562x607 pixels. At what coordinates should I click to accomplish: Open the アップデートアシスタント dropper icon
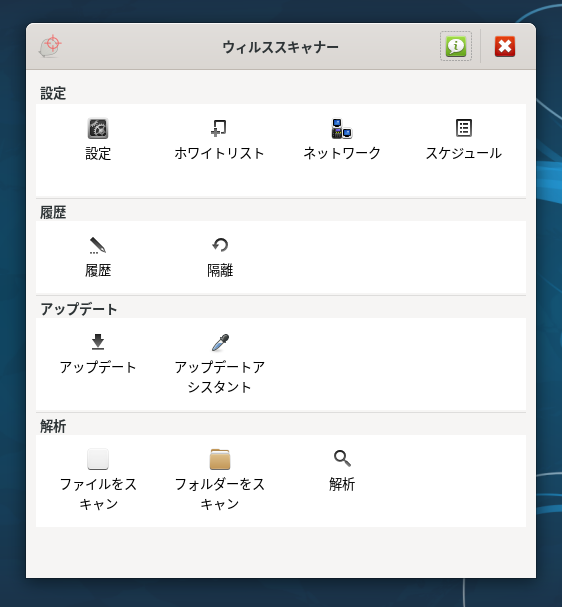220,343
